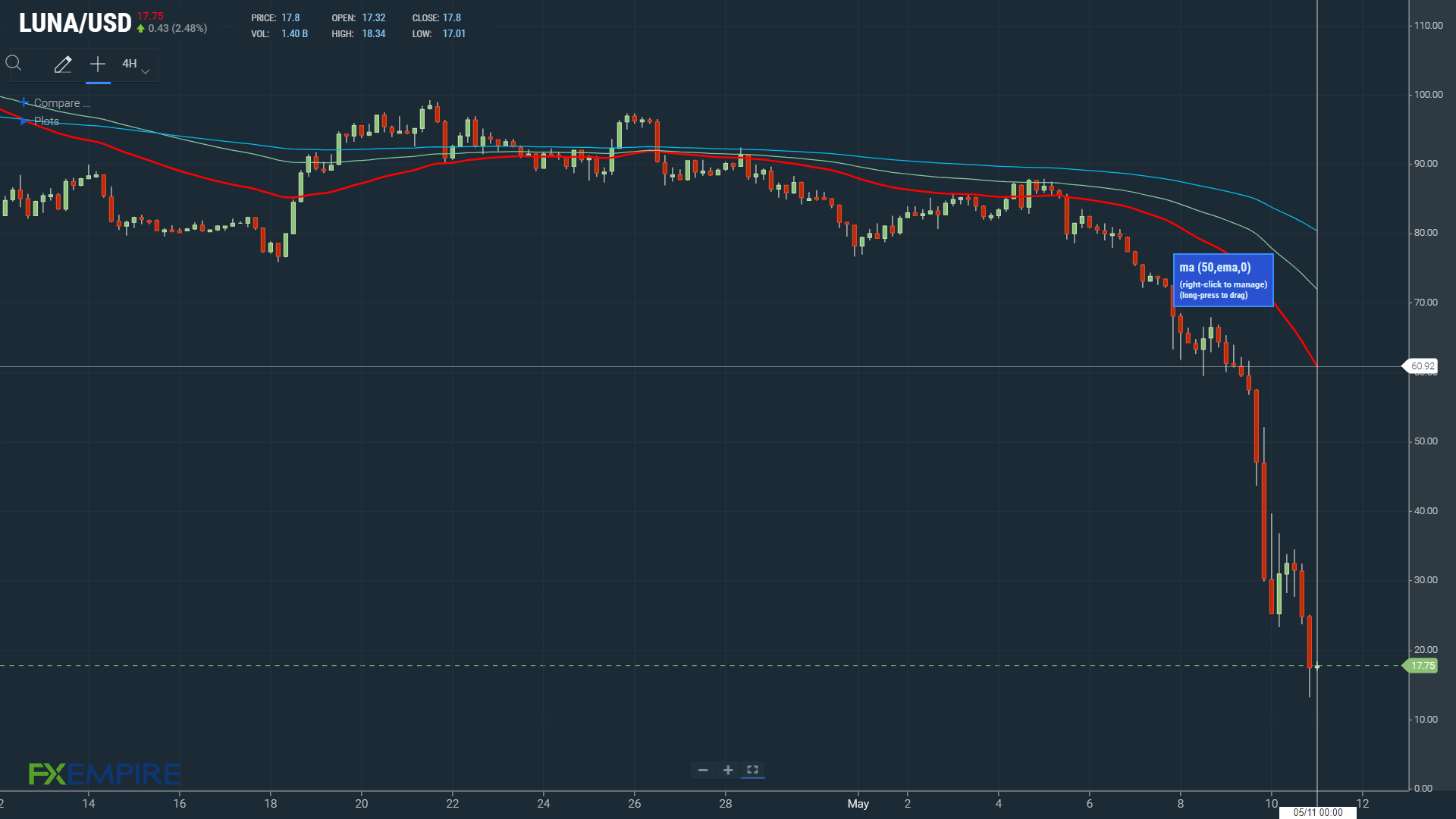Click the 0.43 (2.48%) change text

(177, 29)
